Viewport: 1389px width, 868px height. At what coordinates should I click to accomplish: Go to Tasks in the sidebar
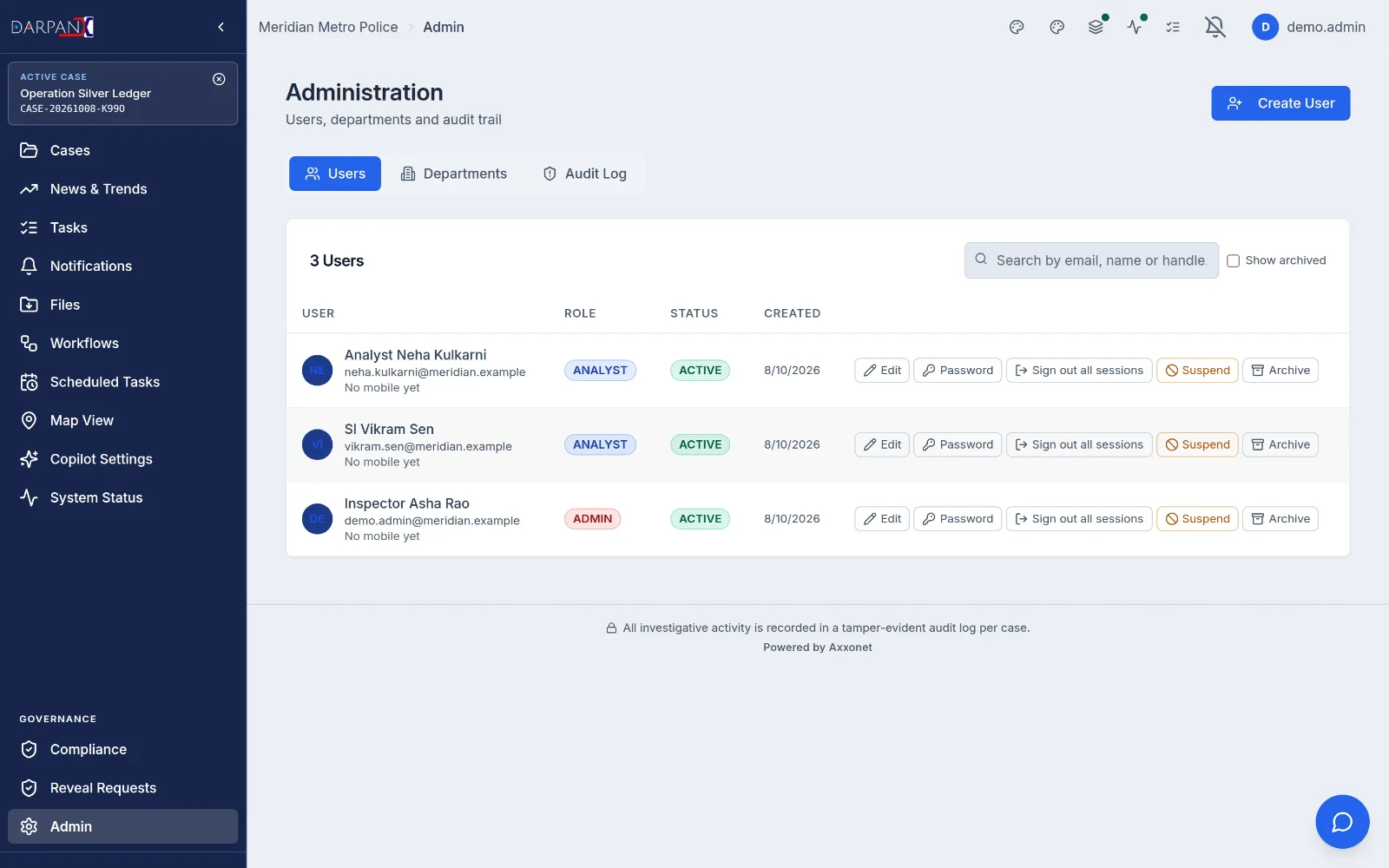tap(122, 227)
